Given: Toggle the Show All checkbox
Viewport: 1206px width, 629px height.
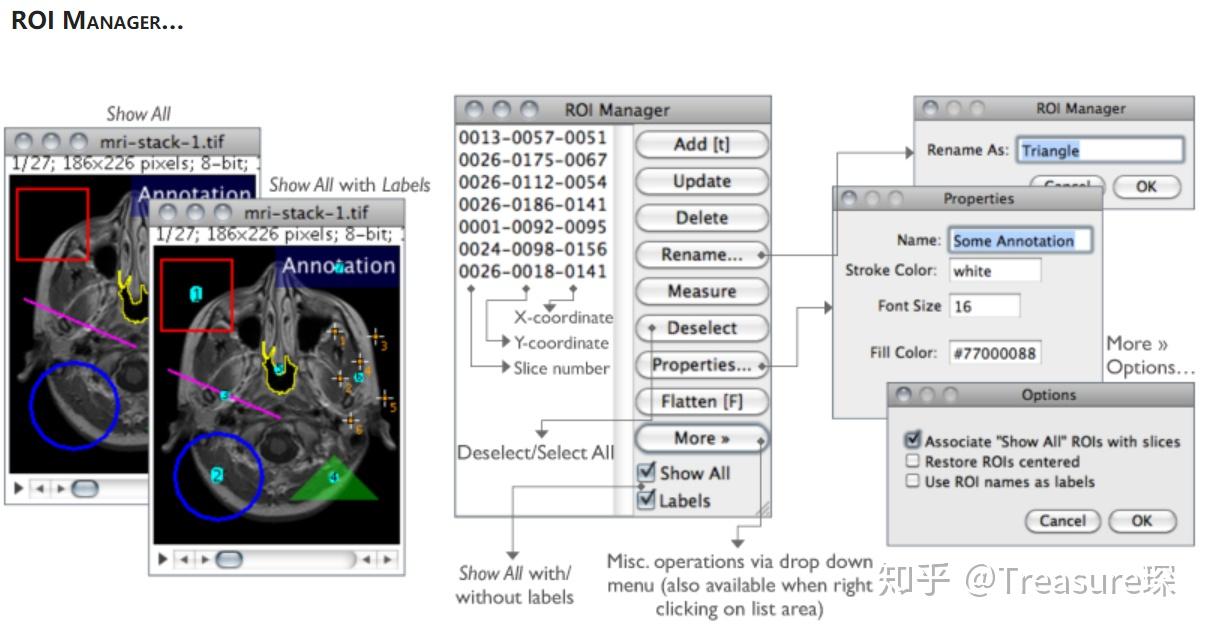Looking at the screenshot, I should tap(647, 472).
